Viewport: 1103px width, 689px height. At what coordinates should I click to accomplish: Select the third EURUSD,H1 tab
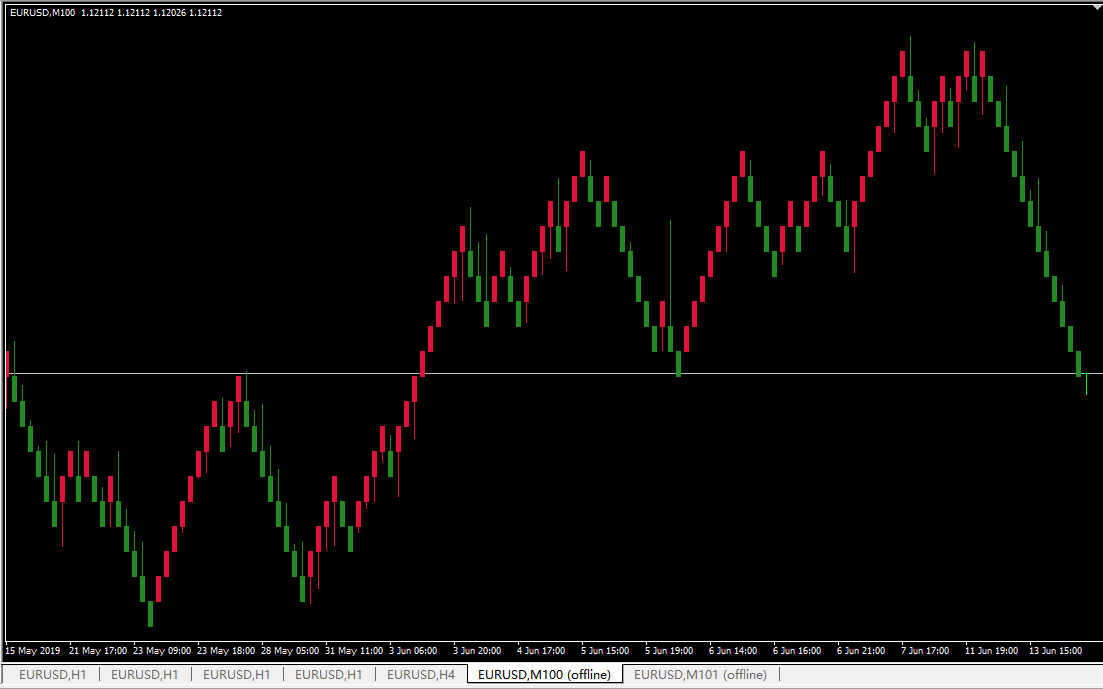pos(236,675)
